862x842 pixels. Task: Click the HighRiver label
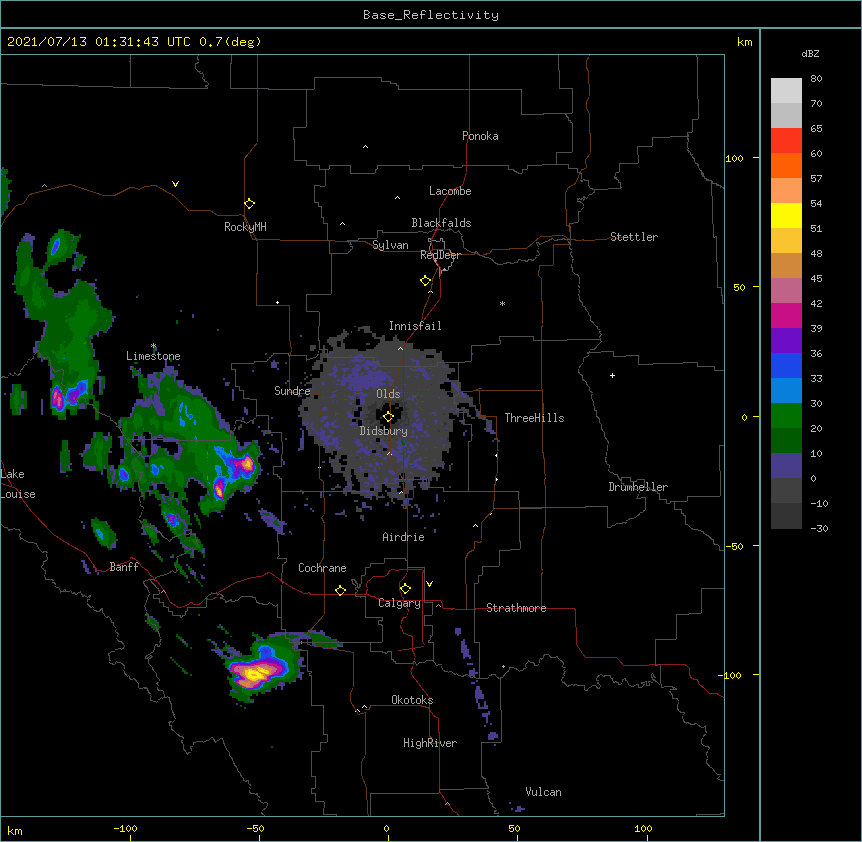coord(430,743)
